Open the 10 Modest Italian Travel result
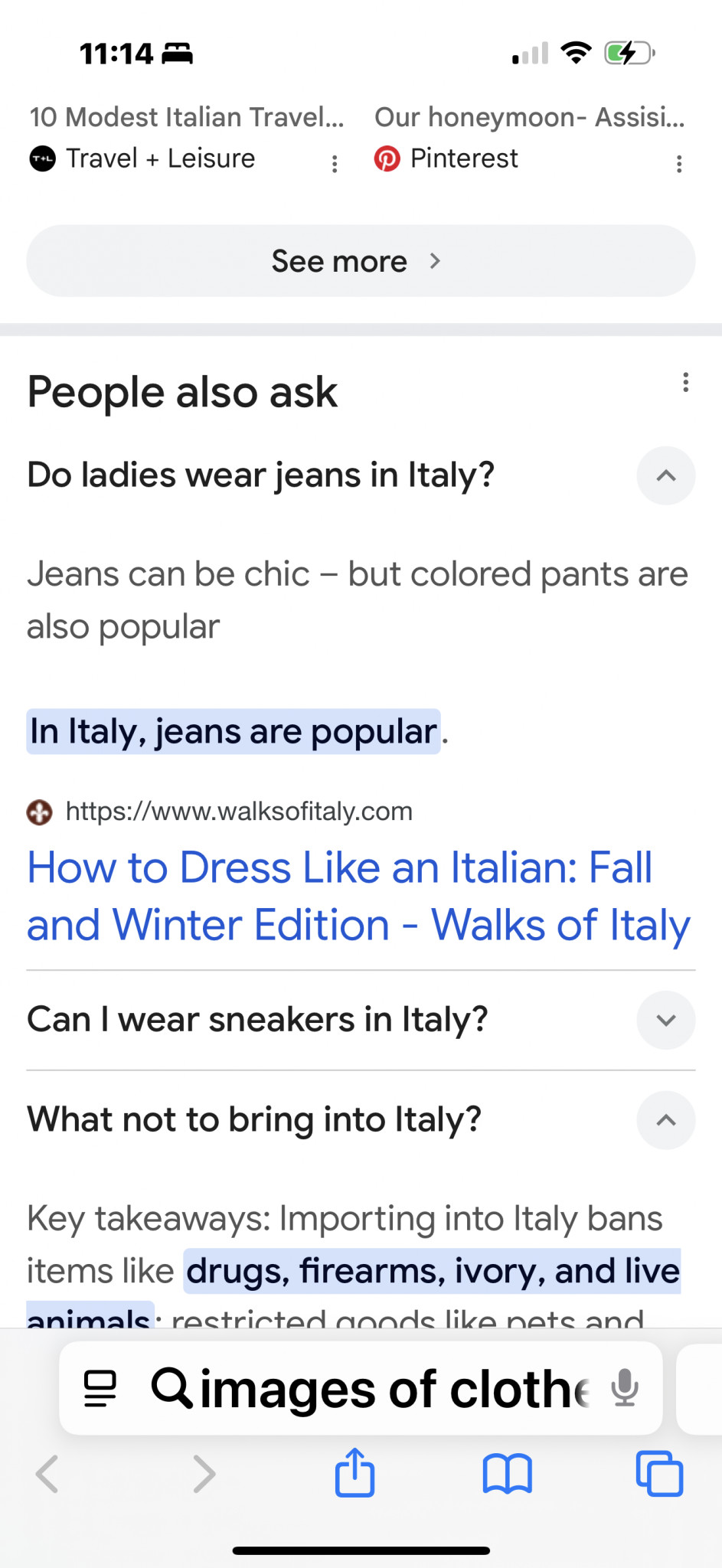This screenshot has width=722, height=1568. click(x=187, y=117)
